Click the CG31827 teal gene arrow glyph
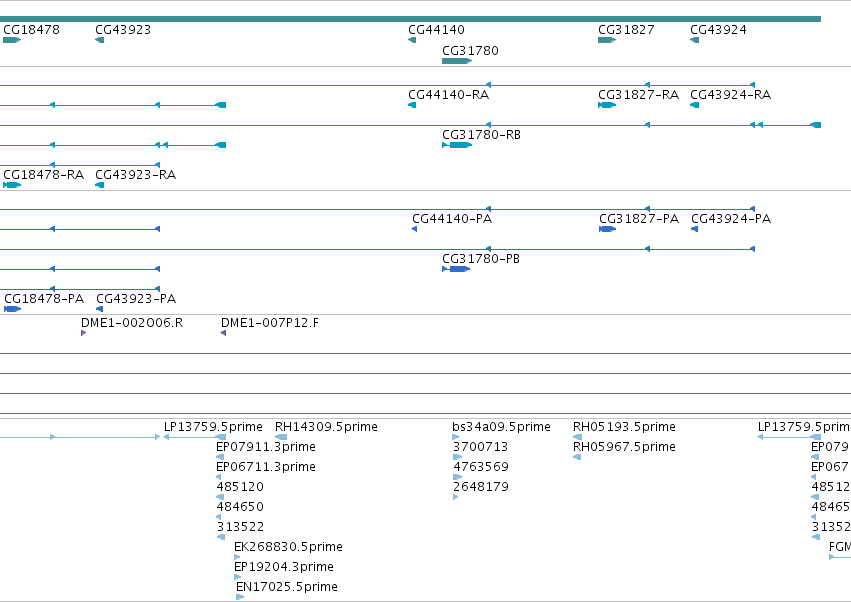Image resolution: width=851 pixels, height=602 pixels. pyautogui.click(x=607, y=40)
